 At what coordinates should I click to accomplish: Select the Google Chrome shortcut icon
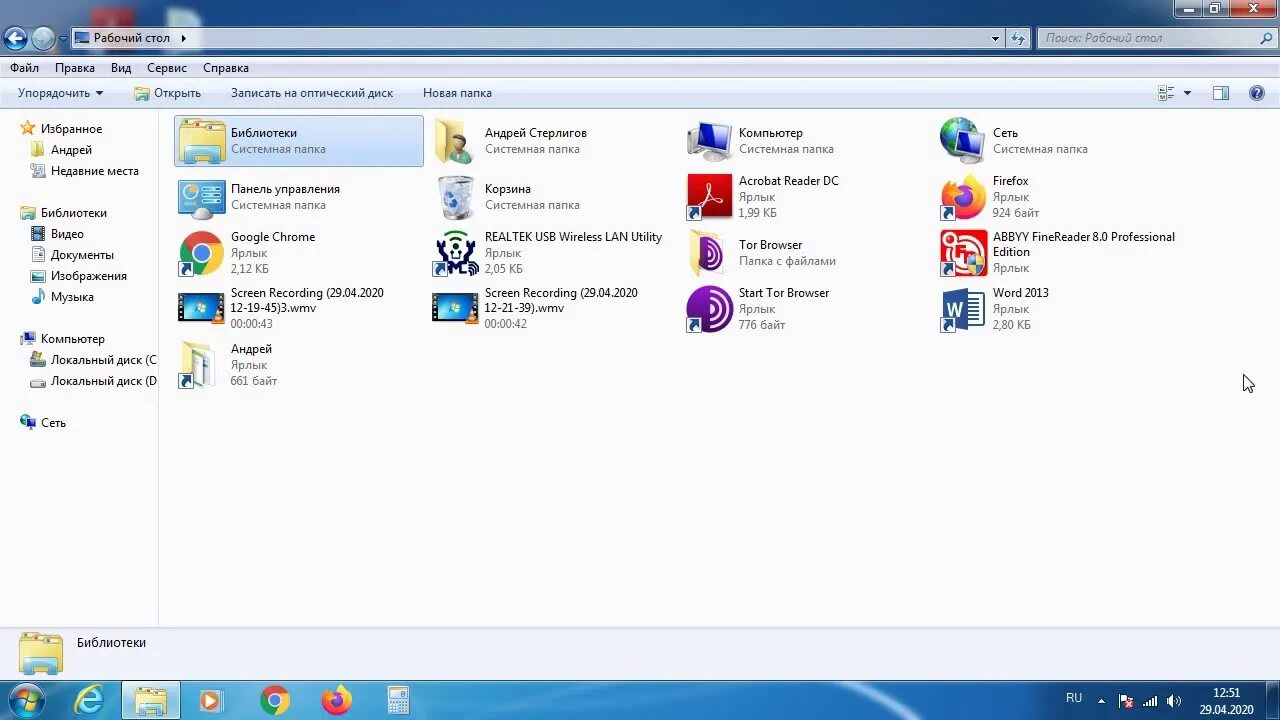point(201,253)
